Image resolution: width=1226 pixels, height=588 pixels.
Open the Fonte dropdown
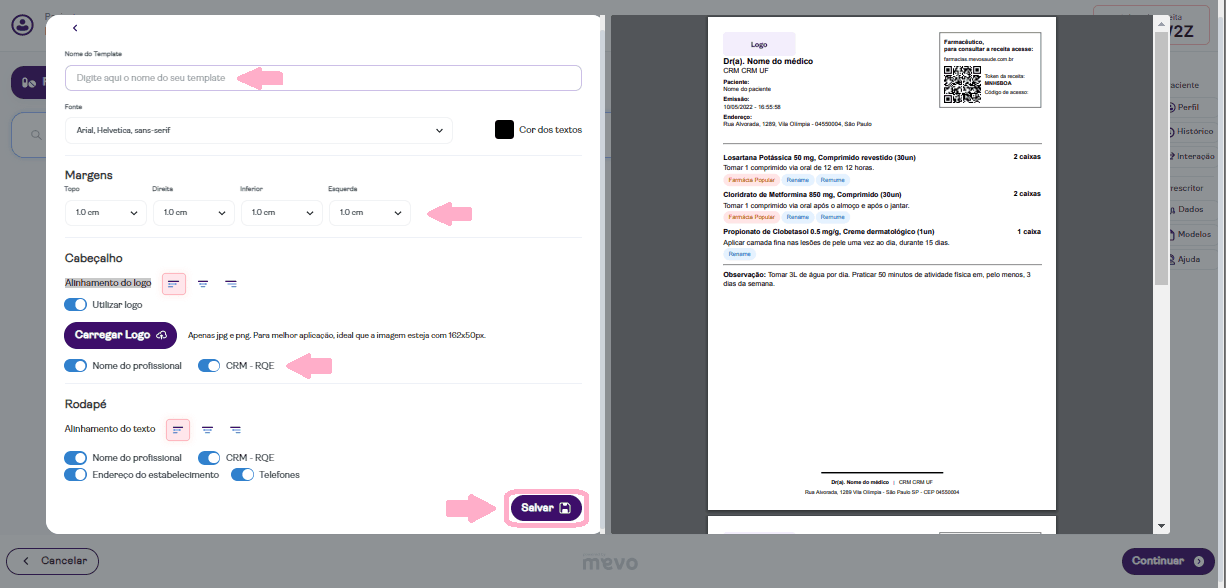[258, 130]
